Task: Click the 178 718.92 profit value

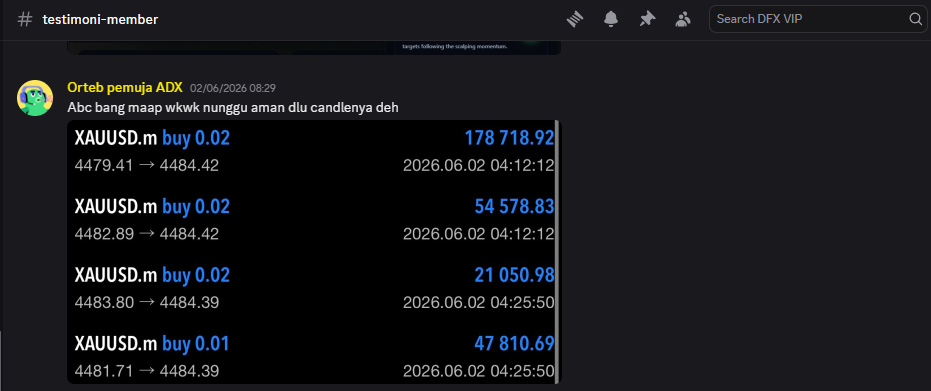Action: point(509,138)
